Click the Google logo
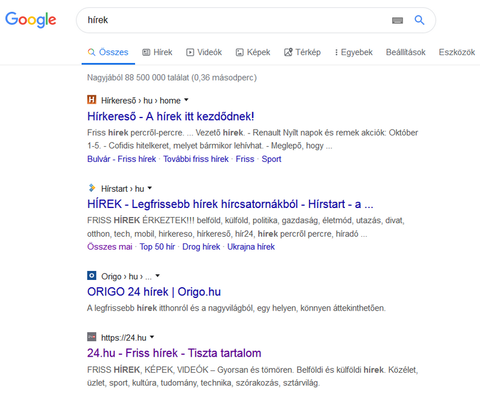 point(31,20)
